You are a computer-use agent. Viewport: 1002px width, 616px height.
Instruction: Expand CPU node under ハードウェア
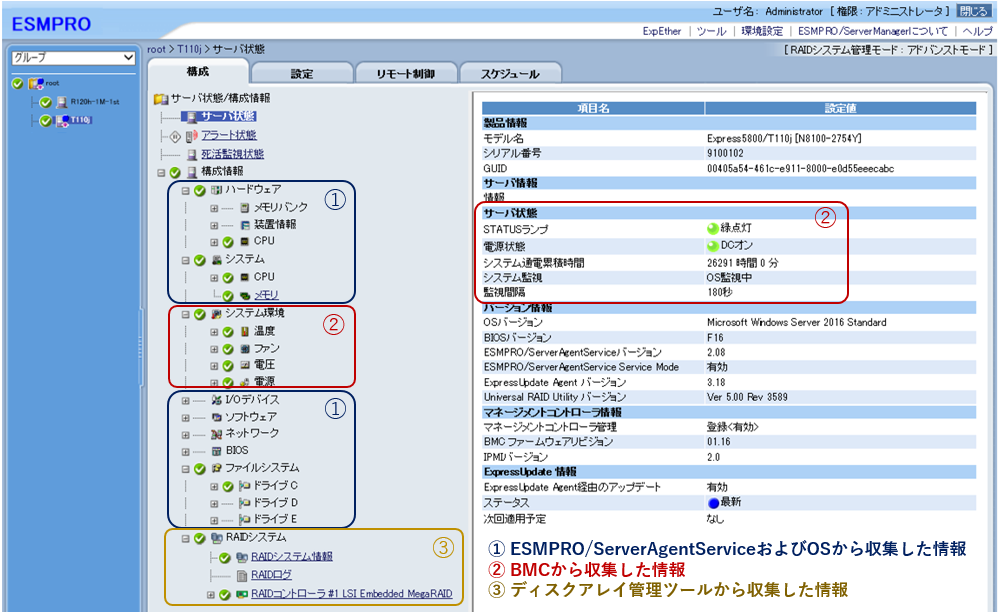(x=214, y=242)
